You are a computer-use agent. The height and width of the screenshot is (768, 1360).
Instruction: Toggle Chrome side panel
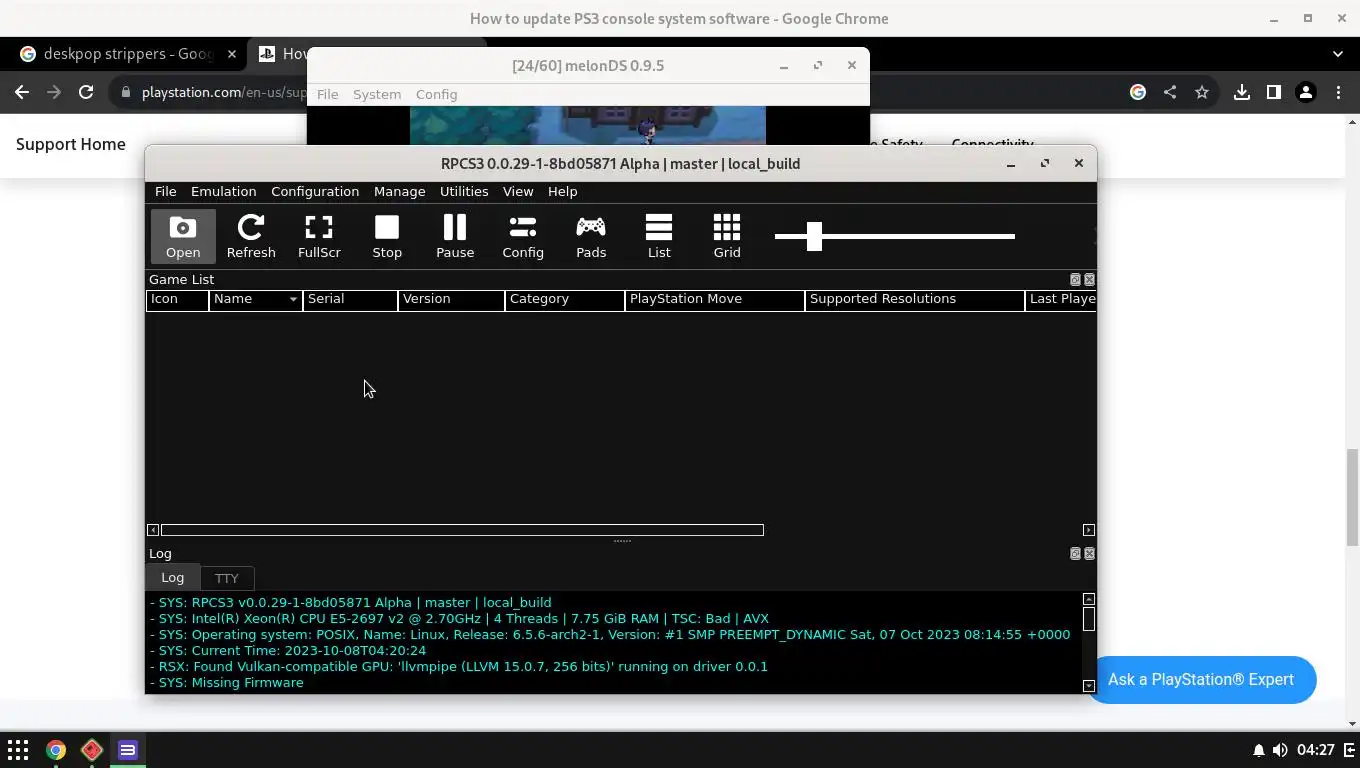pyautogui.click(x=1274, y=92)
